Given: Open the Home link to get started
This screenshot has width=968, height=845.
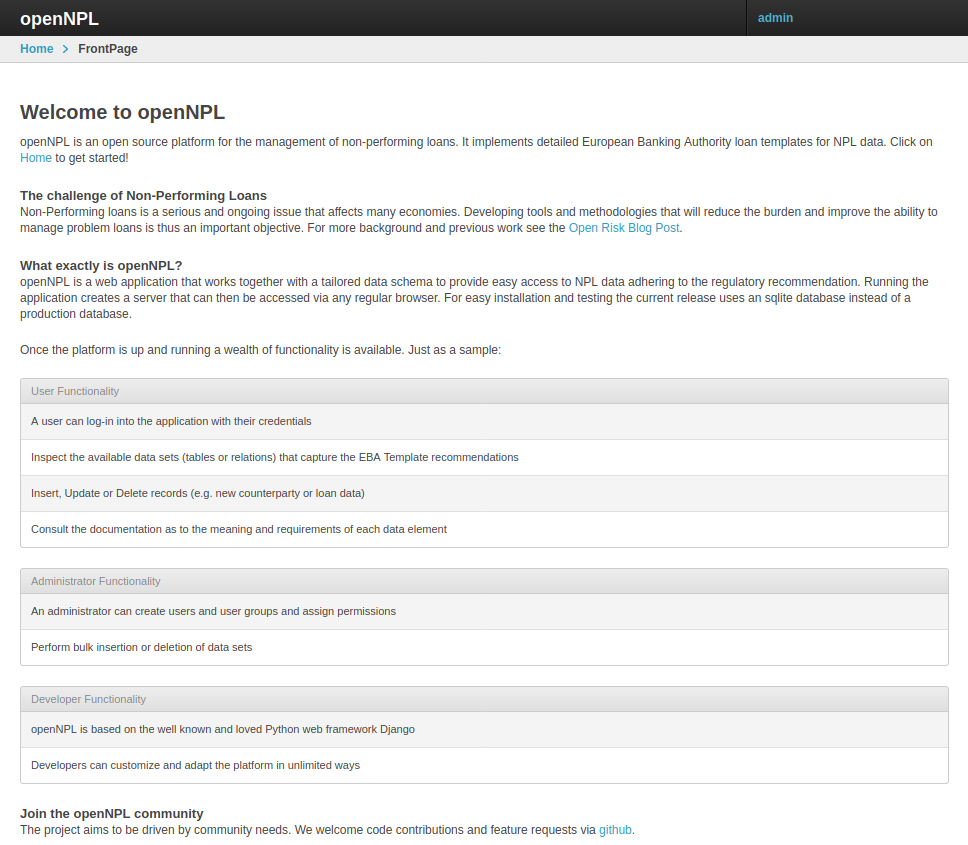Looking at the screenshot, I should tap(35, 157).
